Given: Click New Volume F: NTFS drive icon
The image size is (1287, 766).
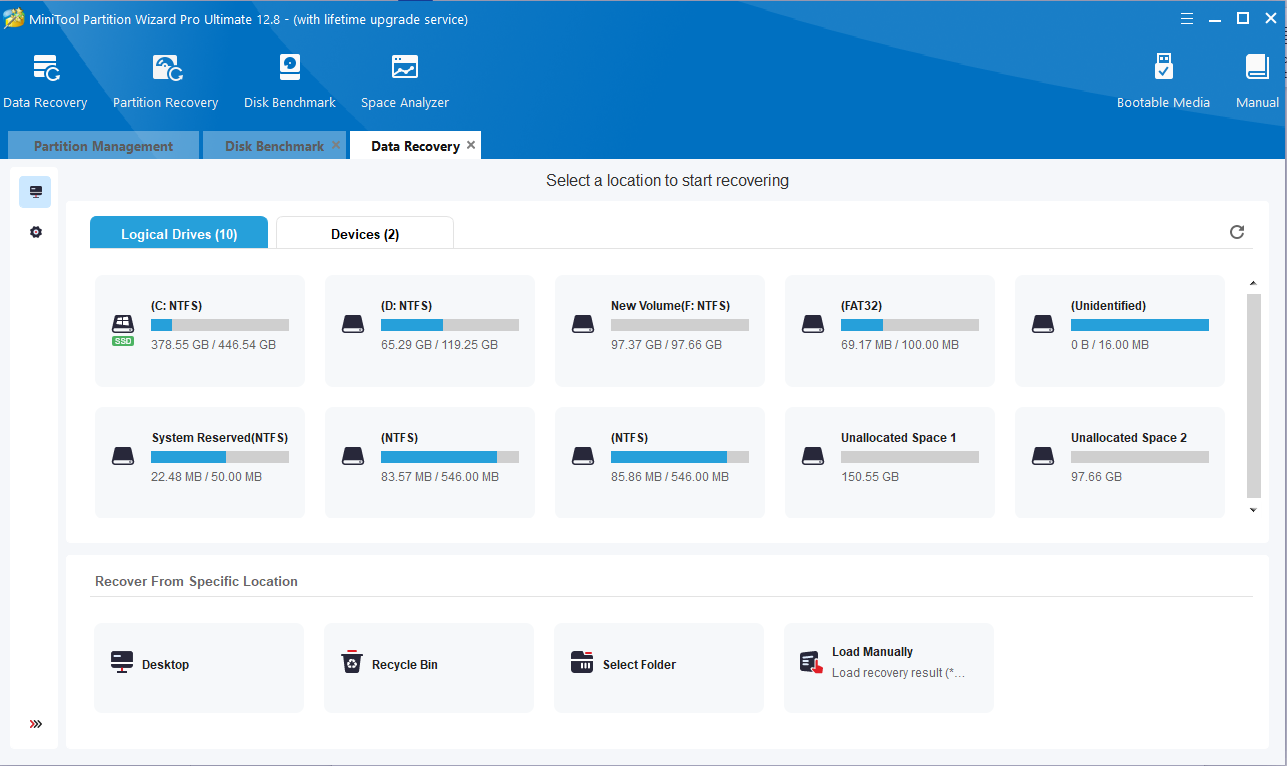Looking at the screenshot, I should click(x=582, y=324).
